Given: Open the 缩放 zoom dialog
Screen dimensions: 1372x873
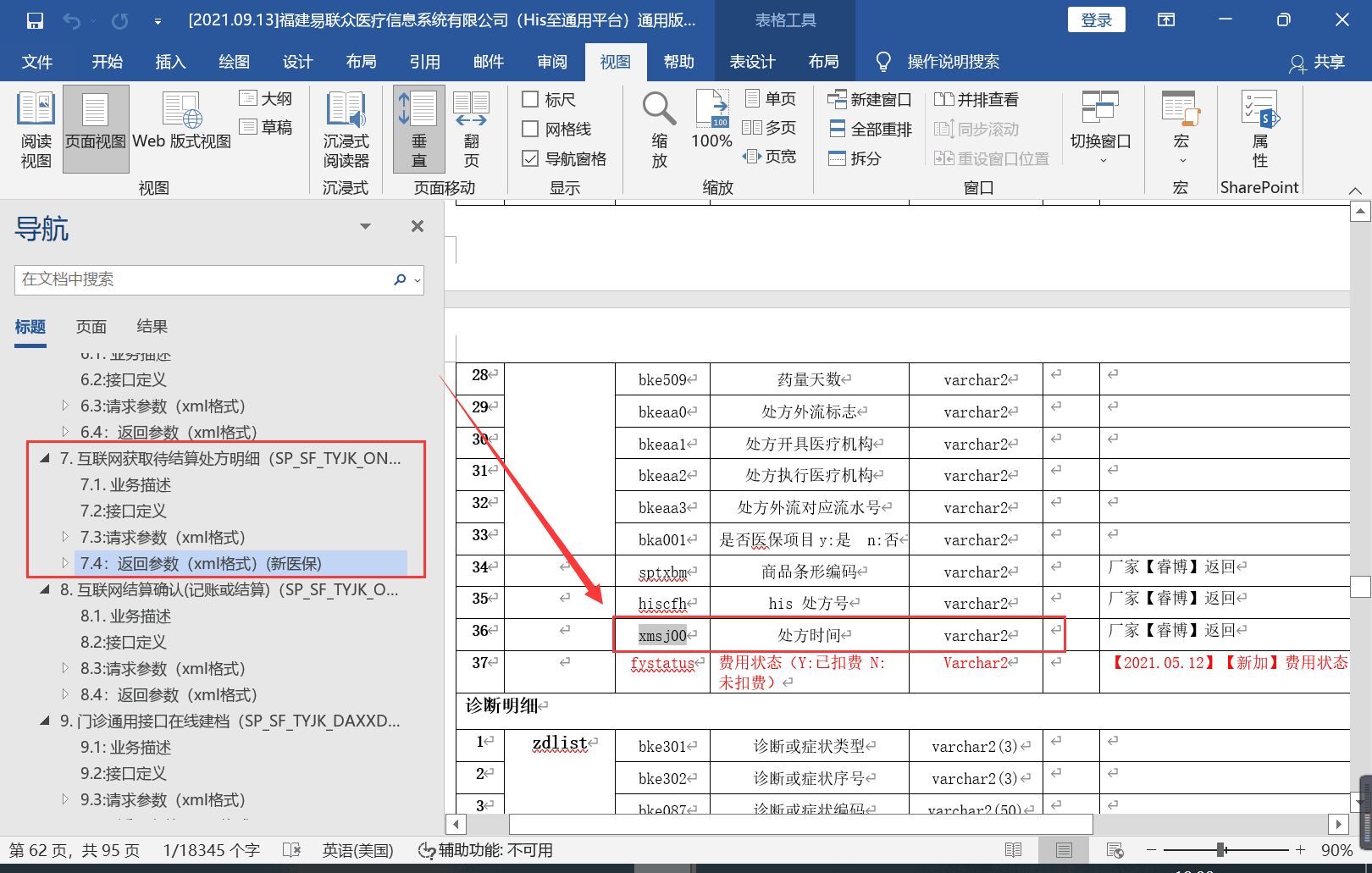Looking at the screenshot, I should click(x=659, y=130).
